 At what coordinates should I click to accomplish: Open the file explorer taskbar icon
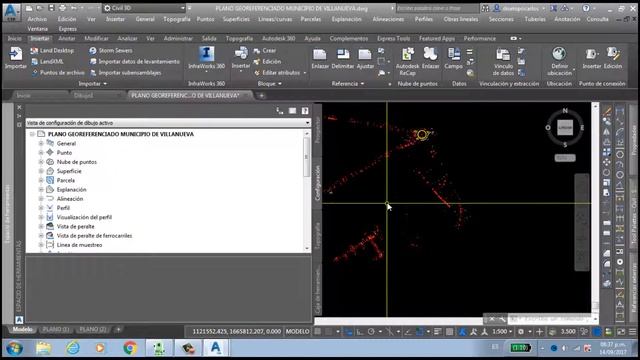click(x=43, y=348)
